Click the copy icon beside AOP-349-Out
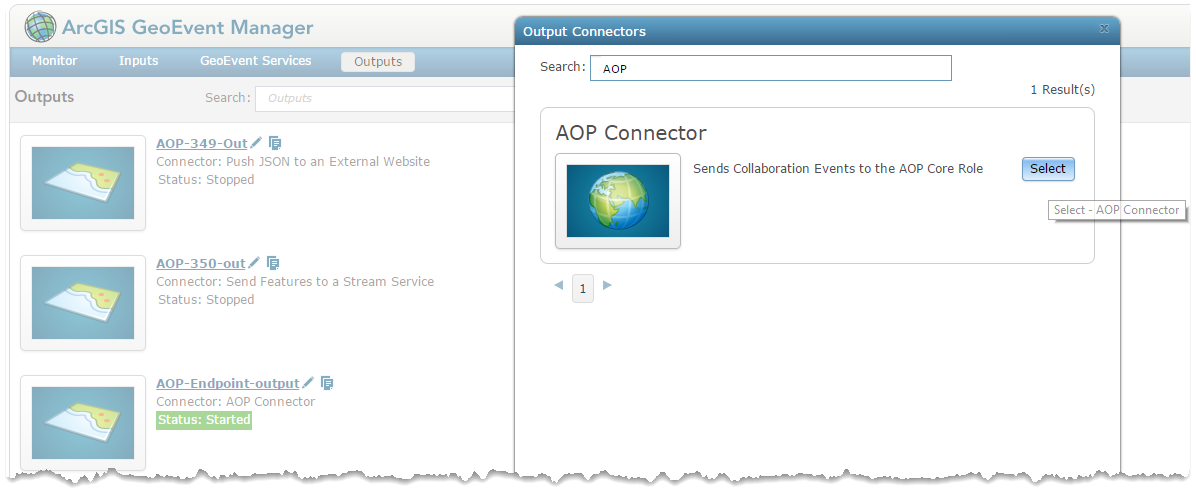Viewport: 1196px width, 492px height. coord(275,143)
